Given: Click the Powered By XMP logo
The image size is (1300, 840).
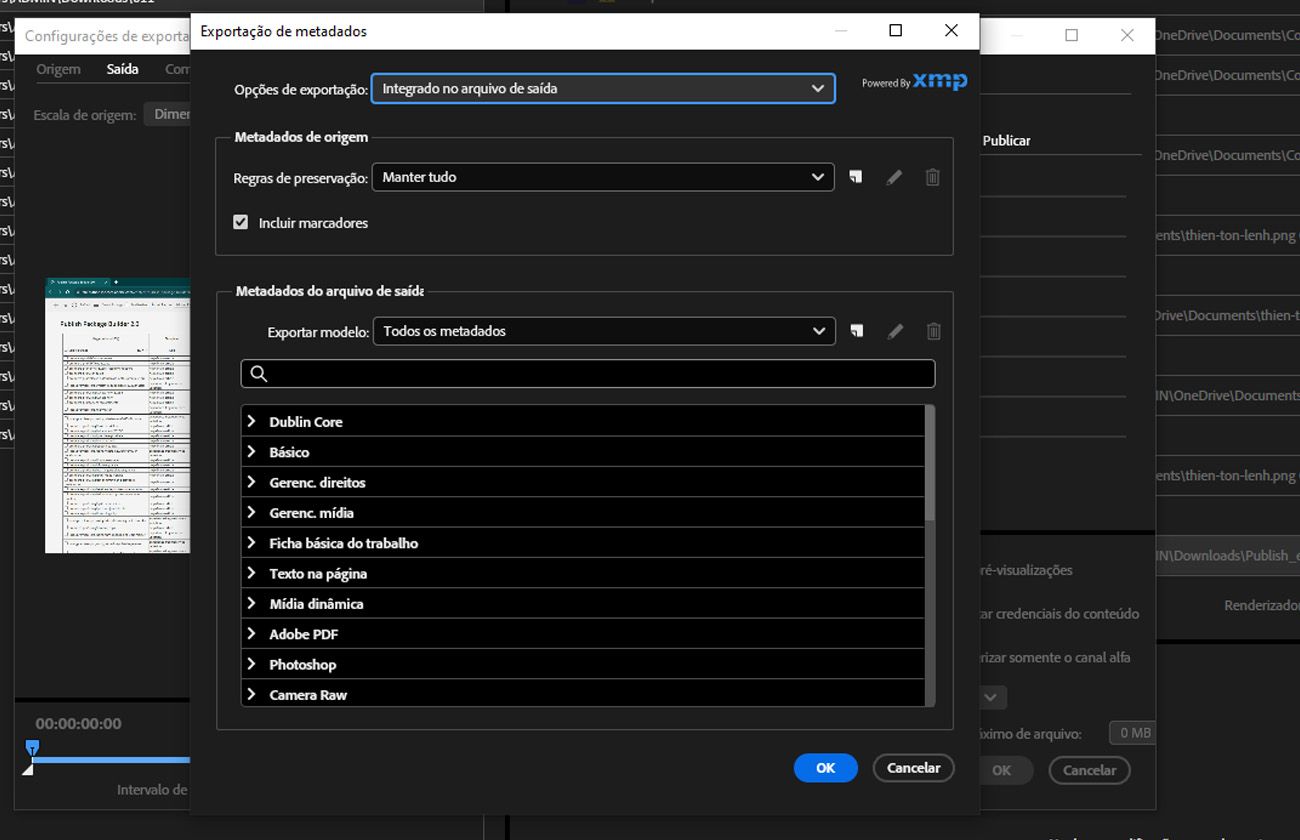Looking at the screenshot, I should pyautogui.click(x=914, y=82).
